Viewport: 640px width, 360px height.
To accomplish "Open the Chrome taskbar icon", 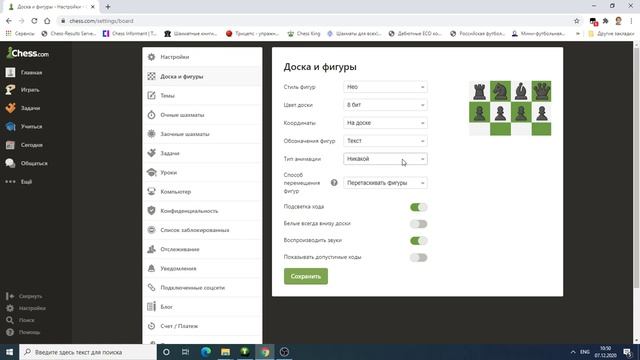I will click(265, 352).
